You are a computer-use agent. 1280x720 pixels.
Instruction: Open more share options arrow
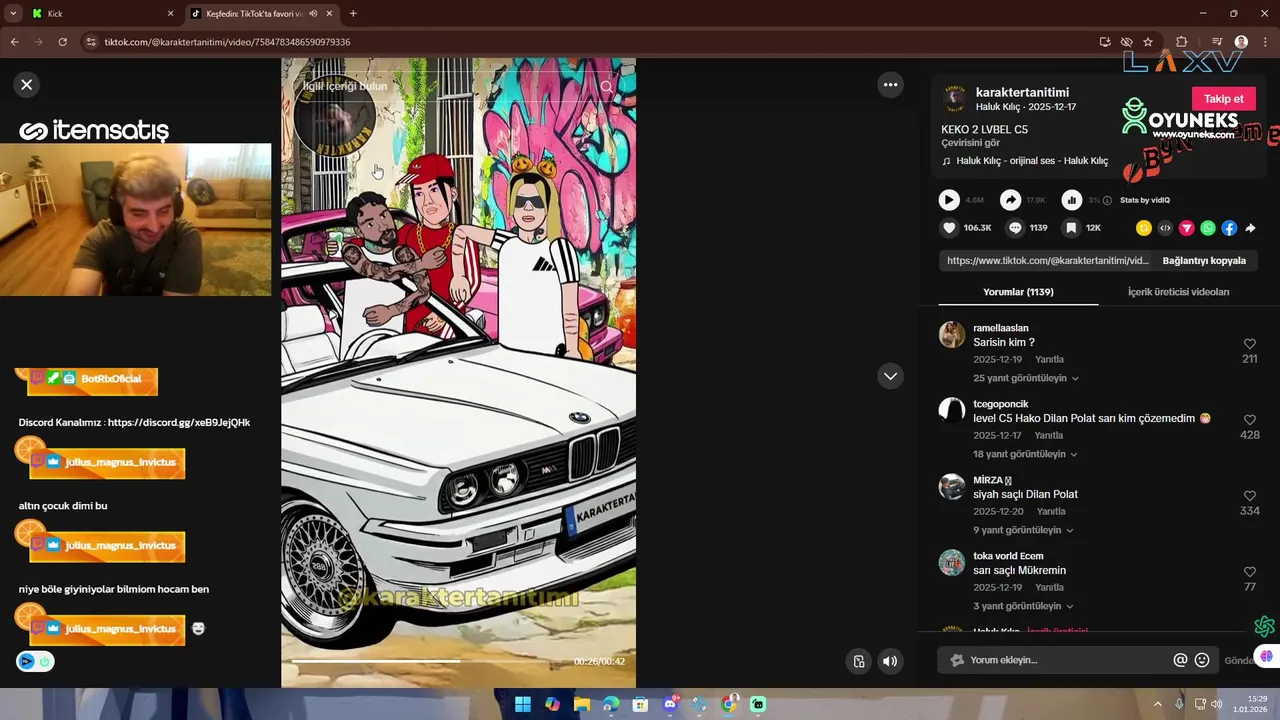(1250, 228)
